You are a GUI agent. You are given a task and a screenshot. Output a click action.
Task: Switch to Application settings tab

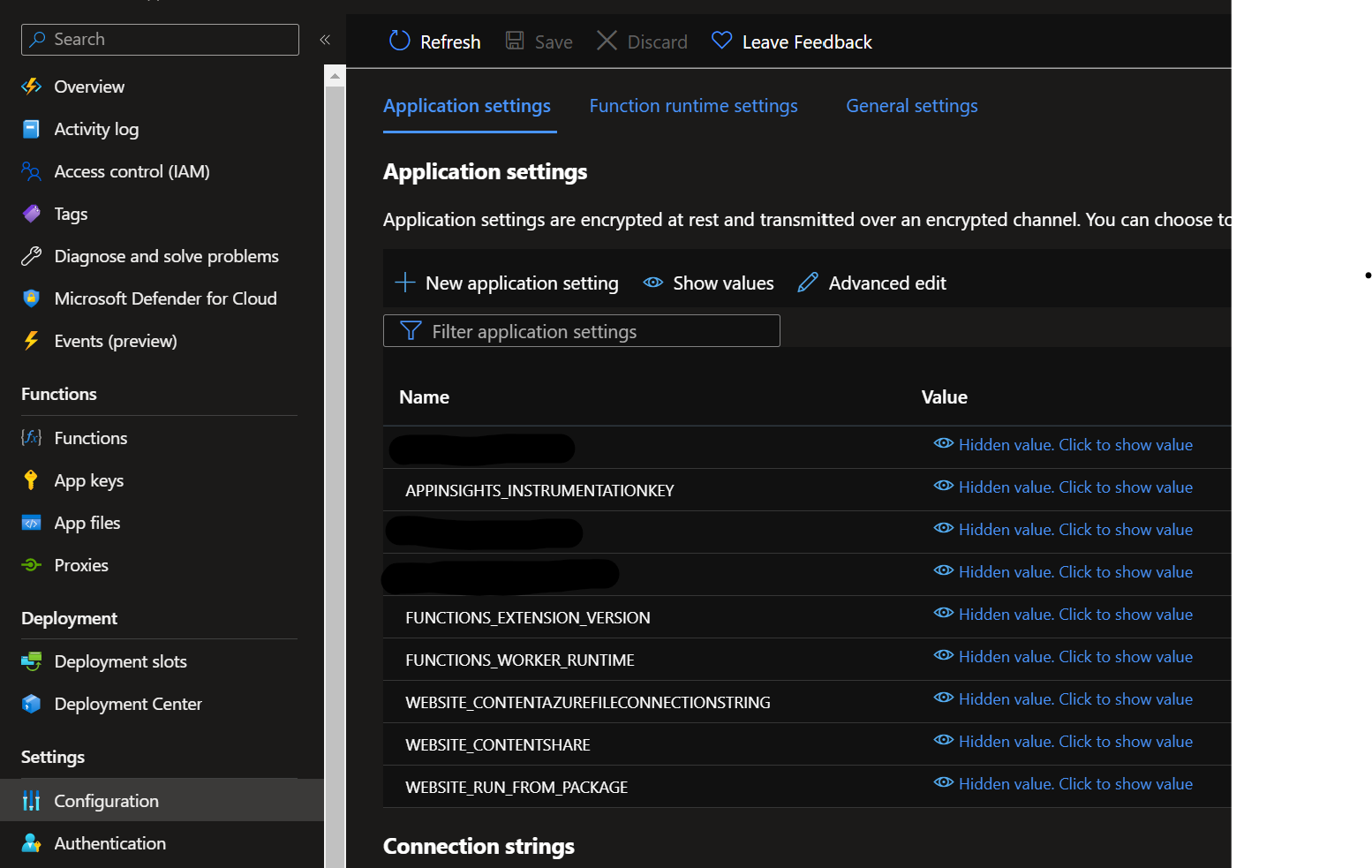(x=467, y=106)
